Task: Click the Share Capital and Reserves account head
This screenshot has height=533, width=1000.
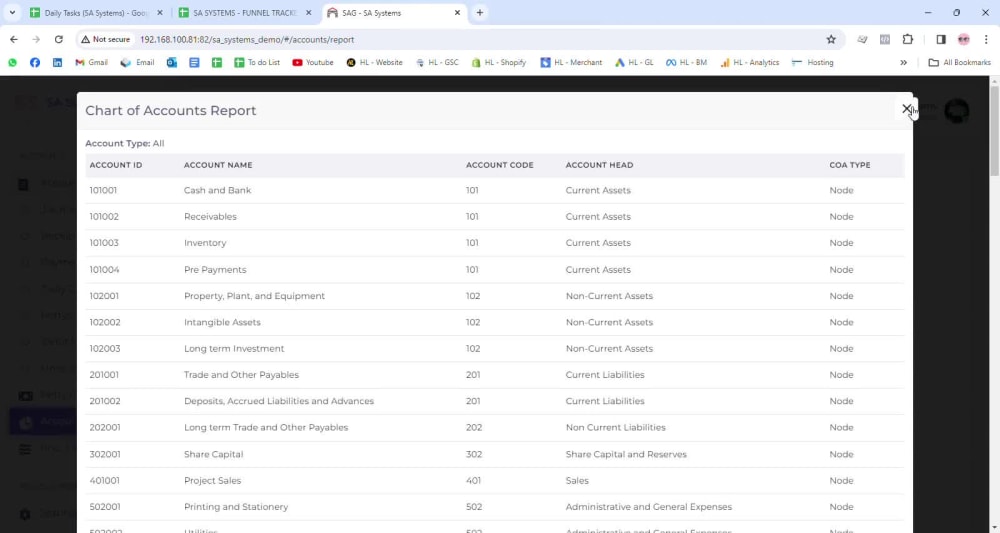Action: (x=626, y=455)
